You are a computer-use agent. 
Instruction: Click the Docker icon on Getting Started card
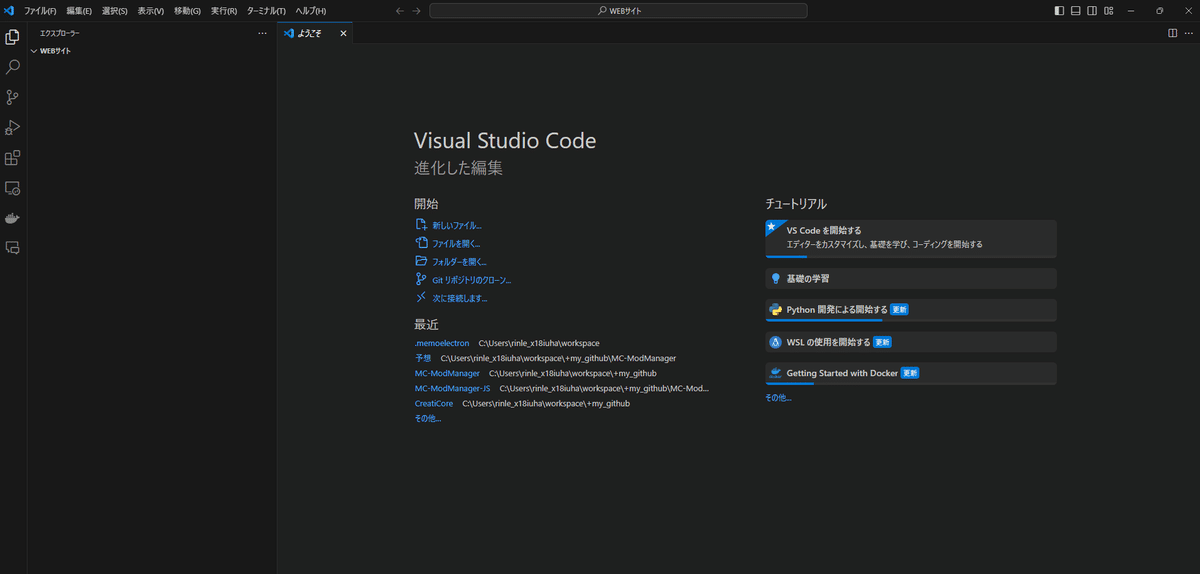pos(775,373)
